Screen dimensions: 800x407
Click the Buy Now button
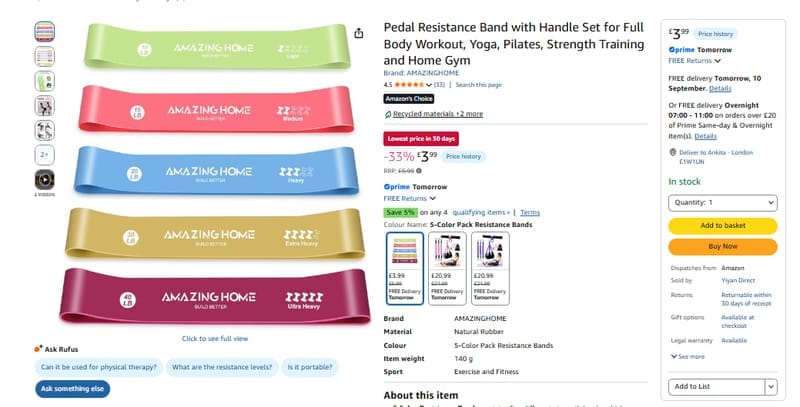(x=722, y=246)
